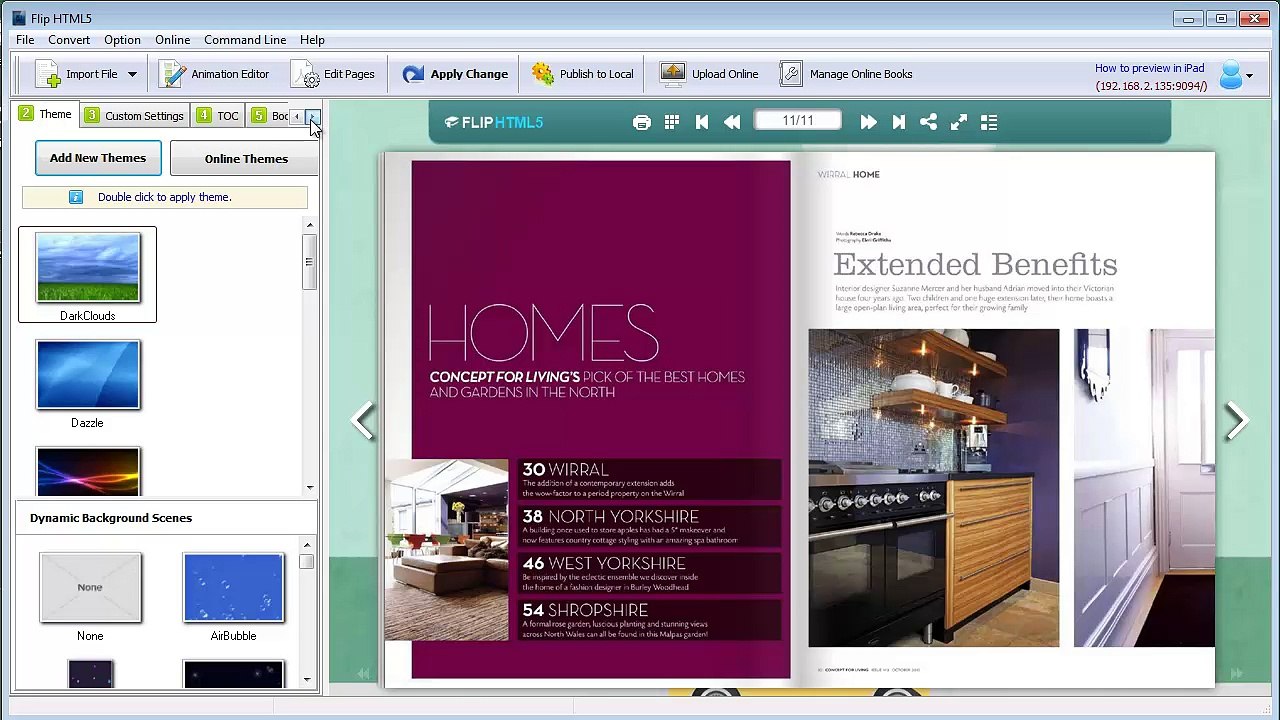1280x720 pixels.
Task: Click the theme list scrollbar down arrow
Action: coord(310,487)
